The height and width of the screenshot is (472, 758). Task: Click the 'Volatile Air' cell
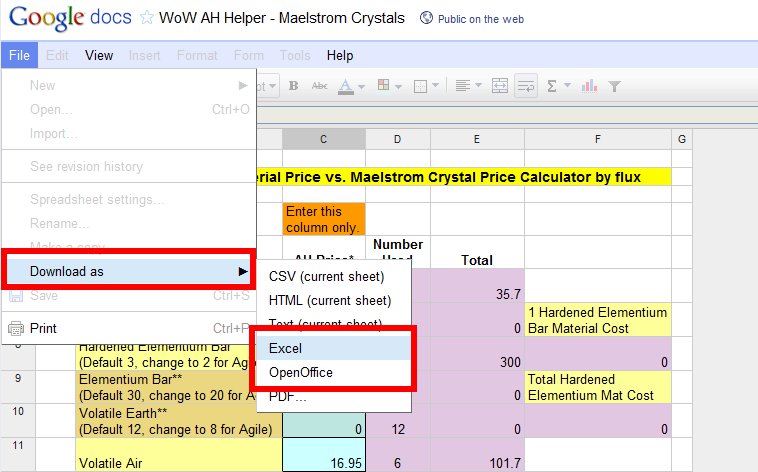click(179, 455)
